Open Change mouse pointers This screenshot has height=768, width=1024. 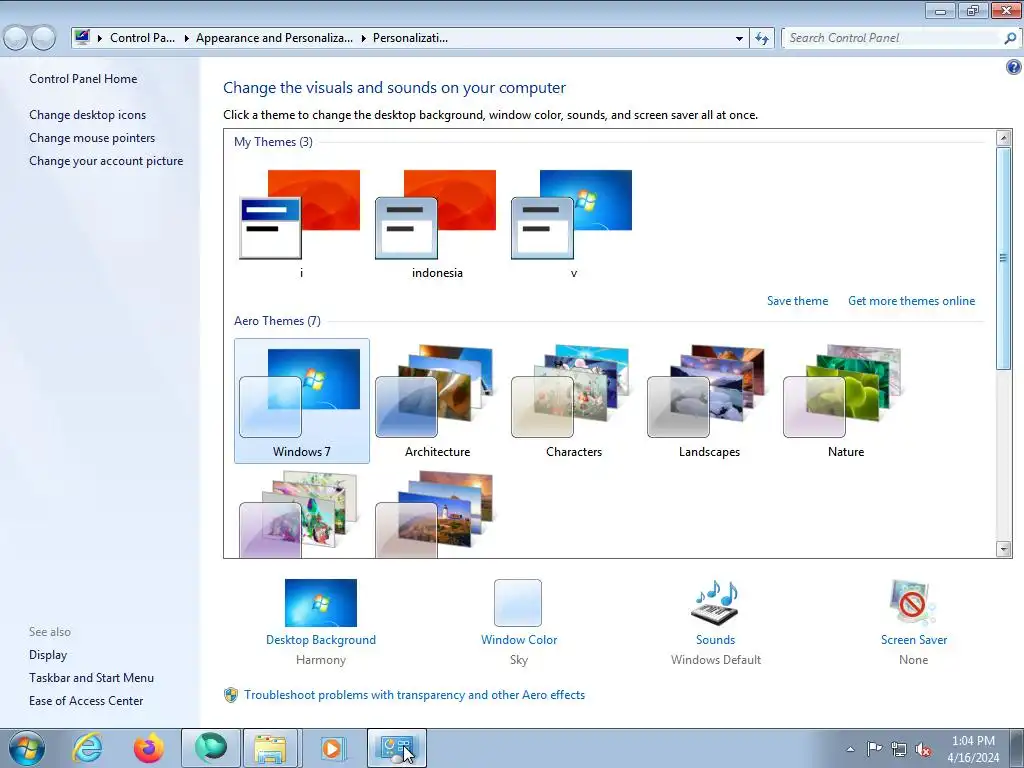tap(92, 138)
